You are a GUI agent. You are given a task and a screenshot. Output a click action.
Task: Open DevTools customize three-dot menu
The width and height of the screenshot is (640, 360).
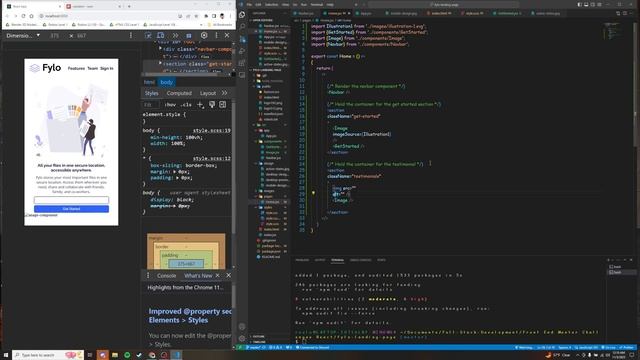[x=216, y=36]
